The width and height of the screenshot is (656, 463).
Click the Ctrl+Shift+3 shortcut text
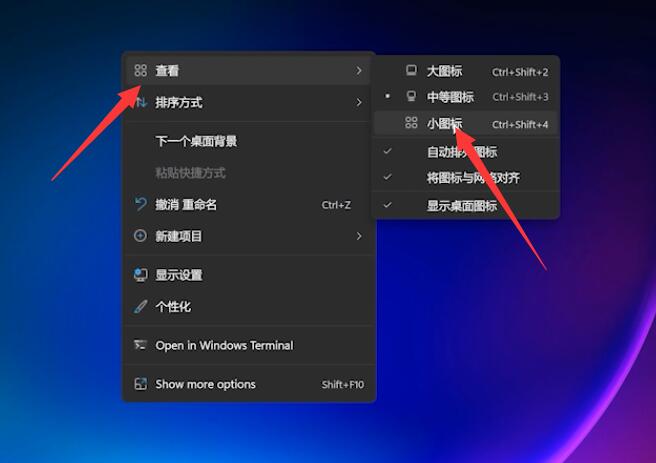520,97
